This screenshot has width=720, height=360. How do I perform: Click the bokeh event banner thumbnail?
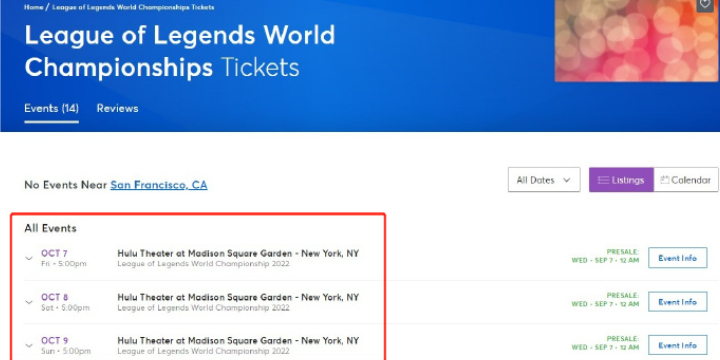tap(637, 40)
